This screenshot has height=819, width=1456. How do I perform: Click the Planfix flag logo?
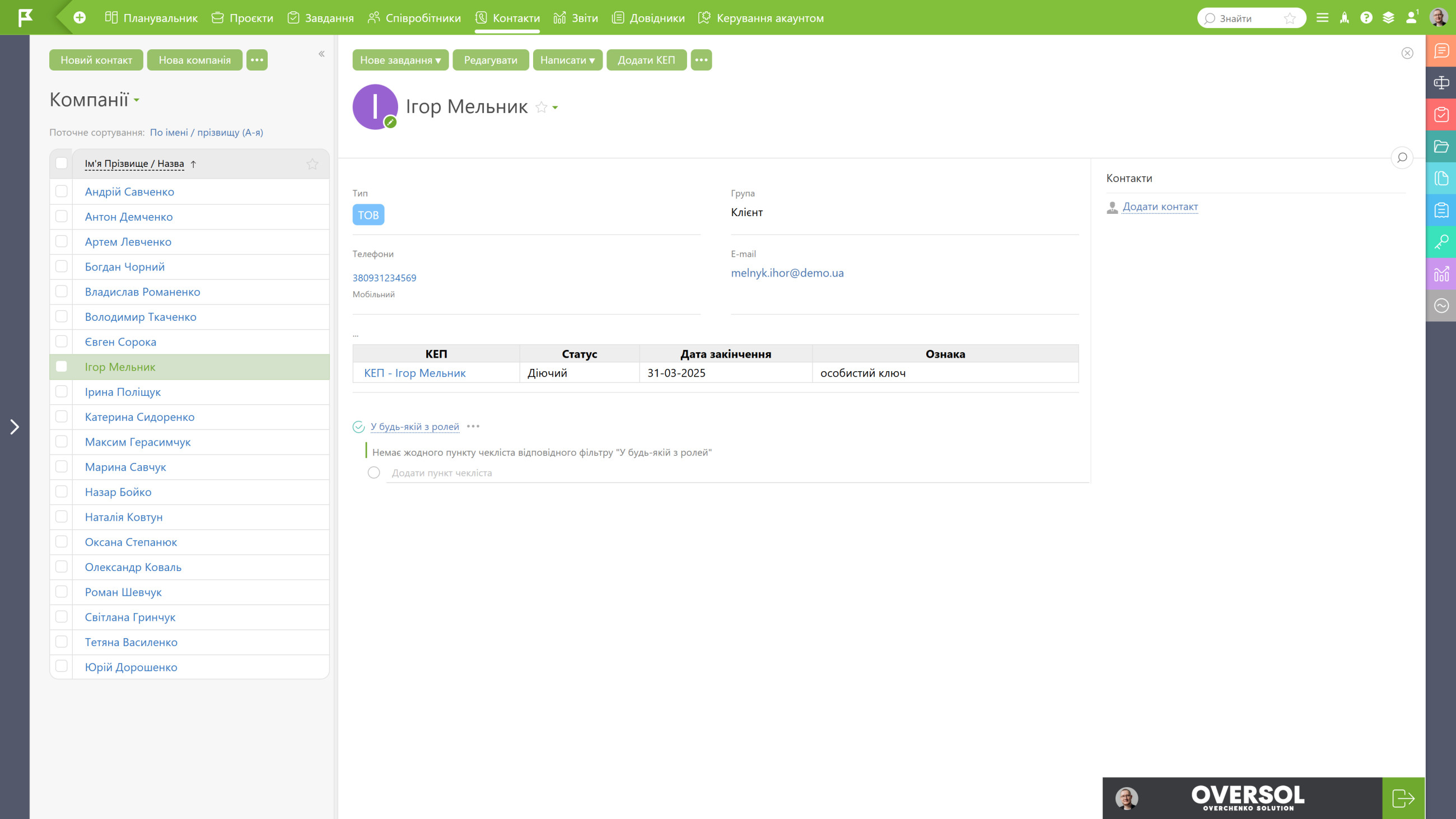point(25,17)
